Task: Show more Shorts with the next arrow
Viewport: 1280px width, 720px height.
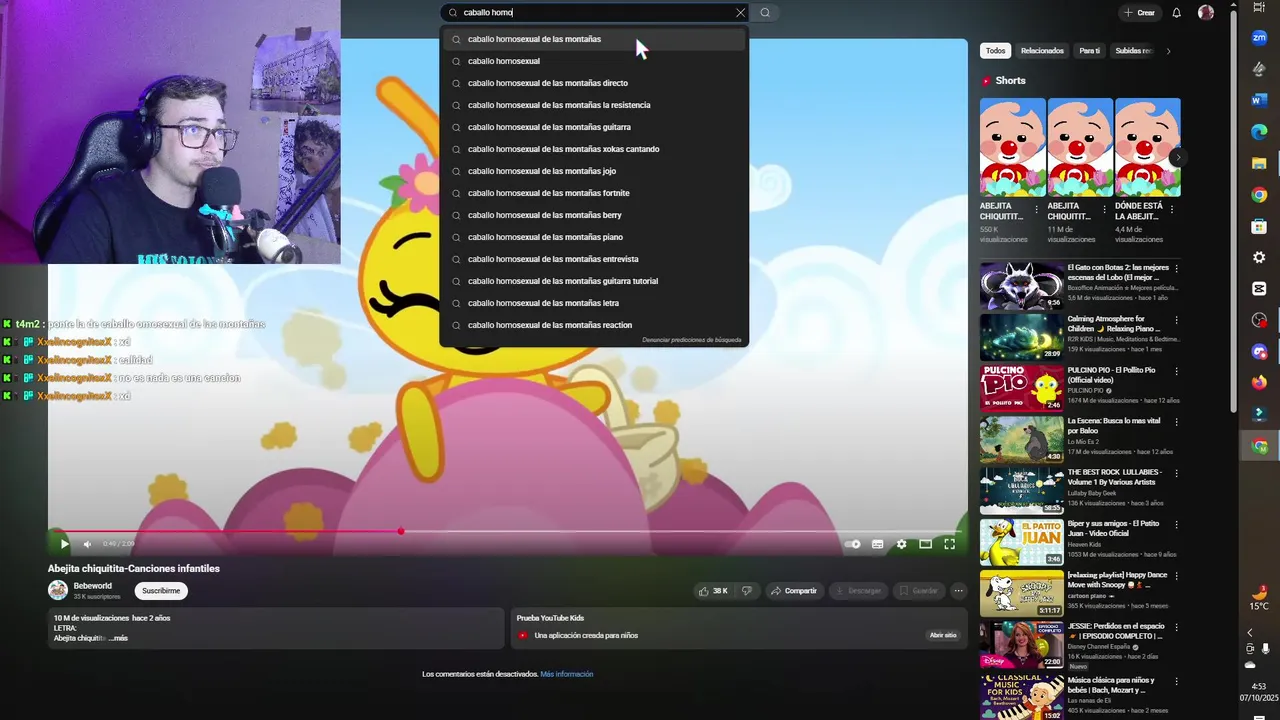Action: click(1178, 157)
